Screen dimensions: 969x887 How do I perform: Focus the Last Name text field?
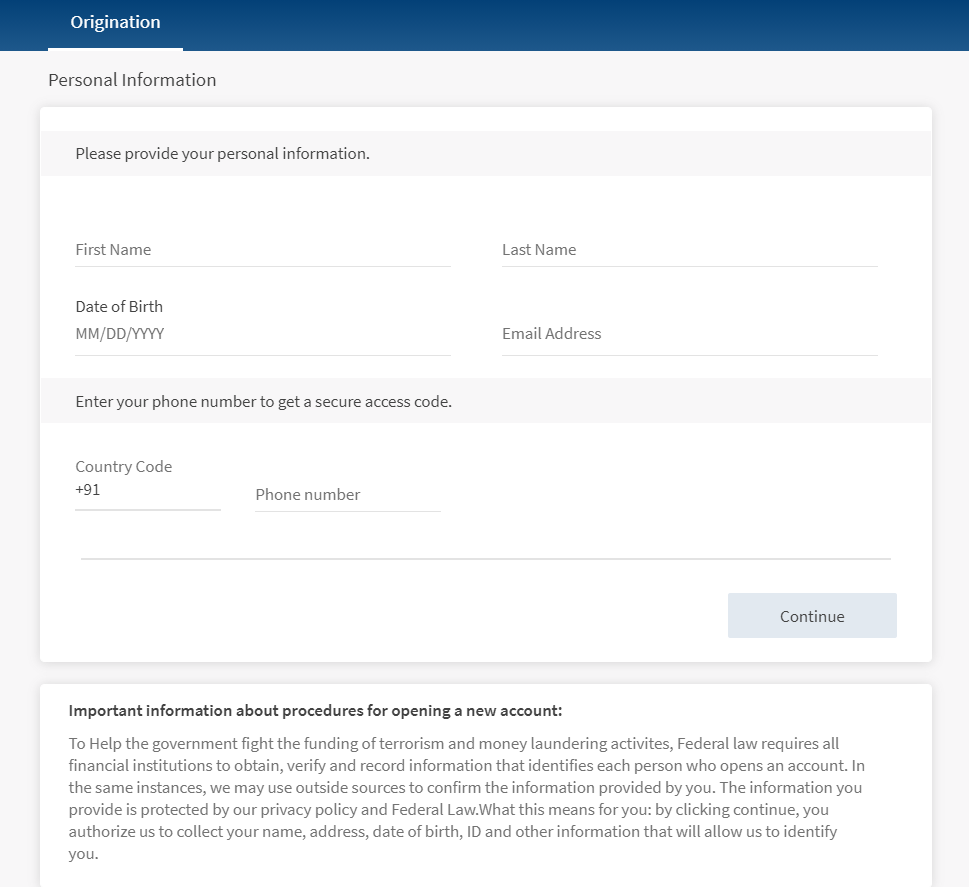point(689,250)
